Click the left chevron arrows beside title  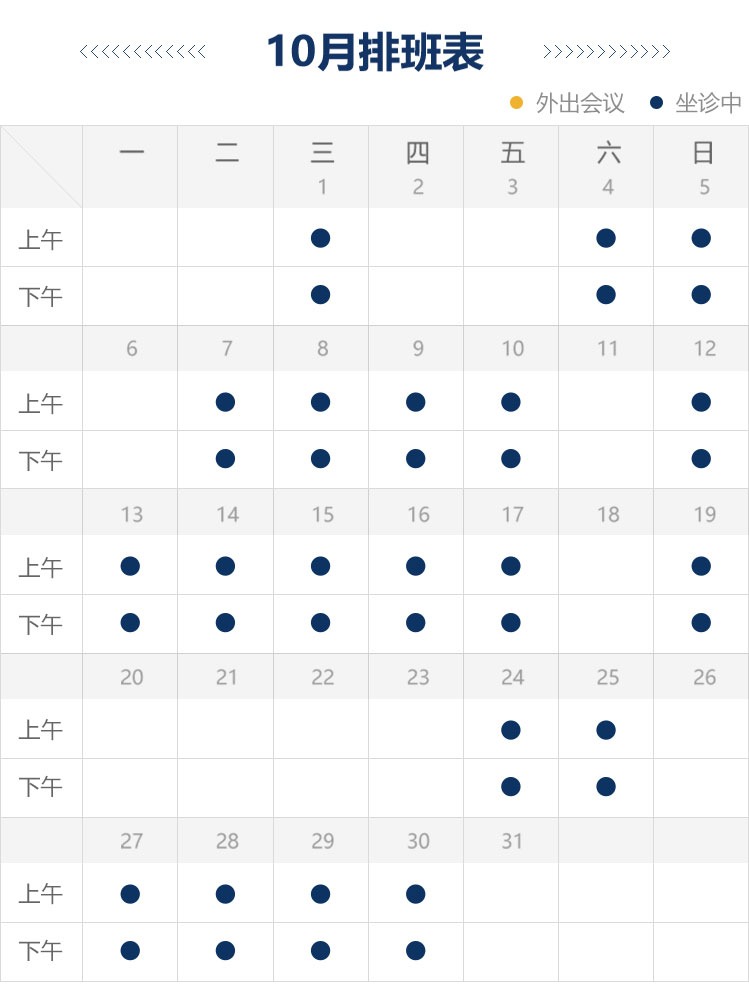pyautogui.click(x=143, y=52)
